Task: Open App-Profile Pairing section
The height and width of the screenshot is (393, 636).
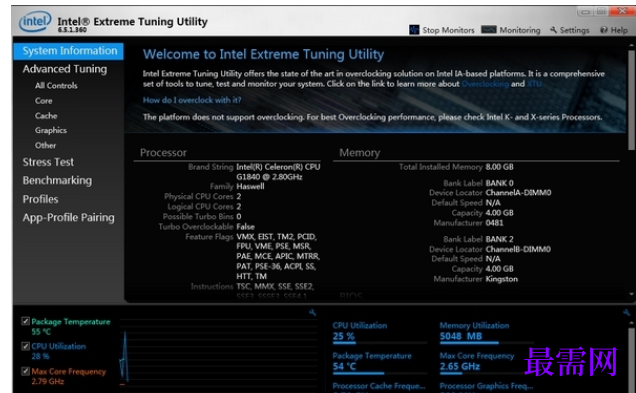Action: coord(69,218)
